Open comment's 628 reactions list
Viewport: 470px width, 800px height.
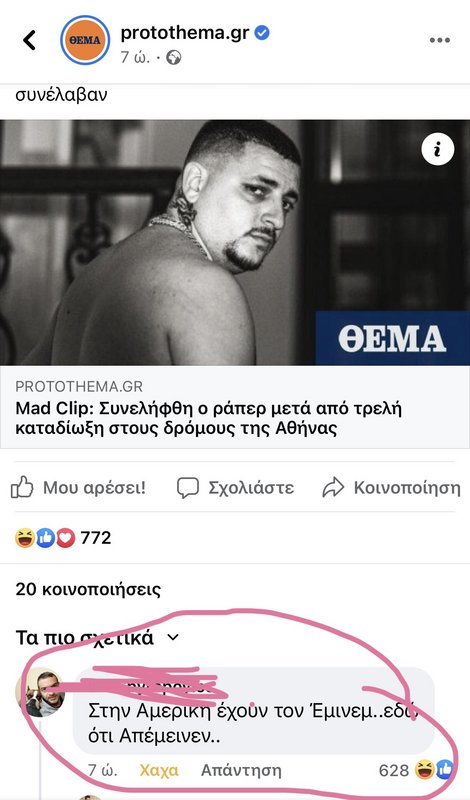point(416,770)
